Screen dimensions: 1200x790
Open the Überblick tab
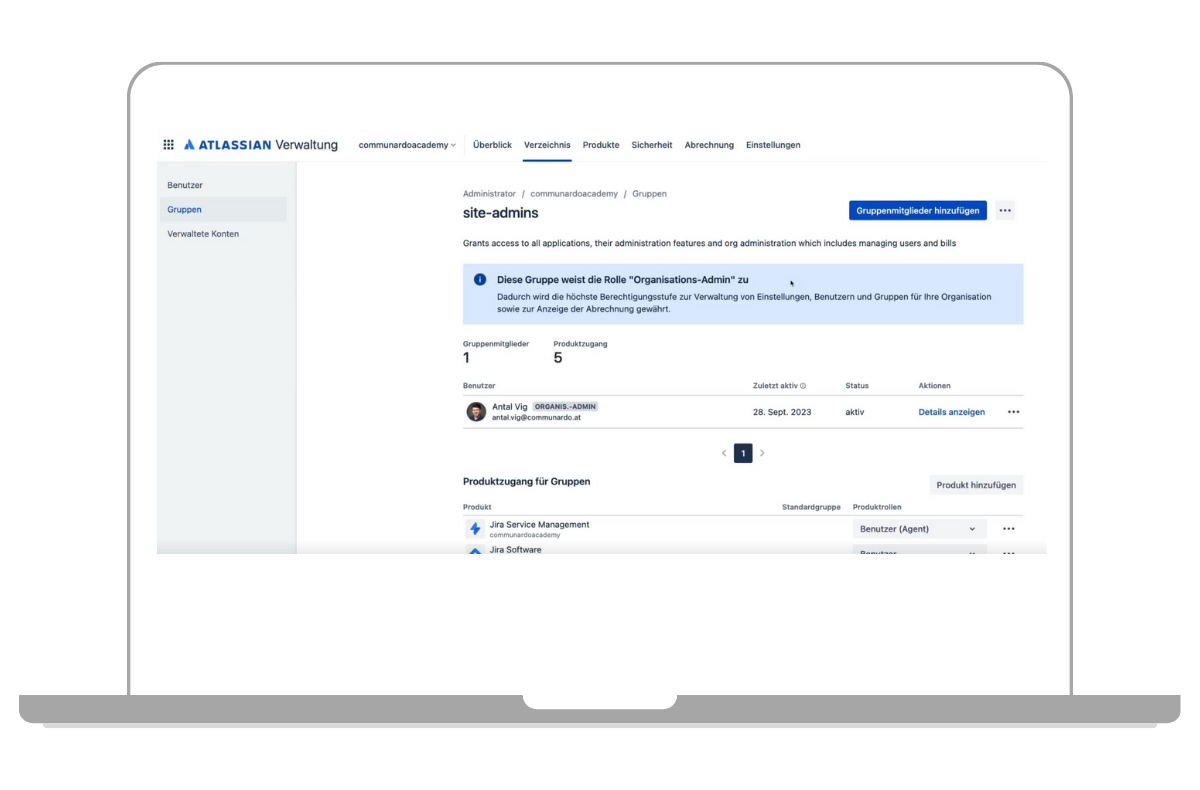pyautogui.click(x=492, y=145)
